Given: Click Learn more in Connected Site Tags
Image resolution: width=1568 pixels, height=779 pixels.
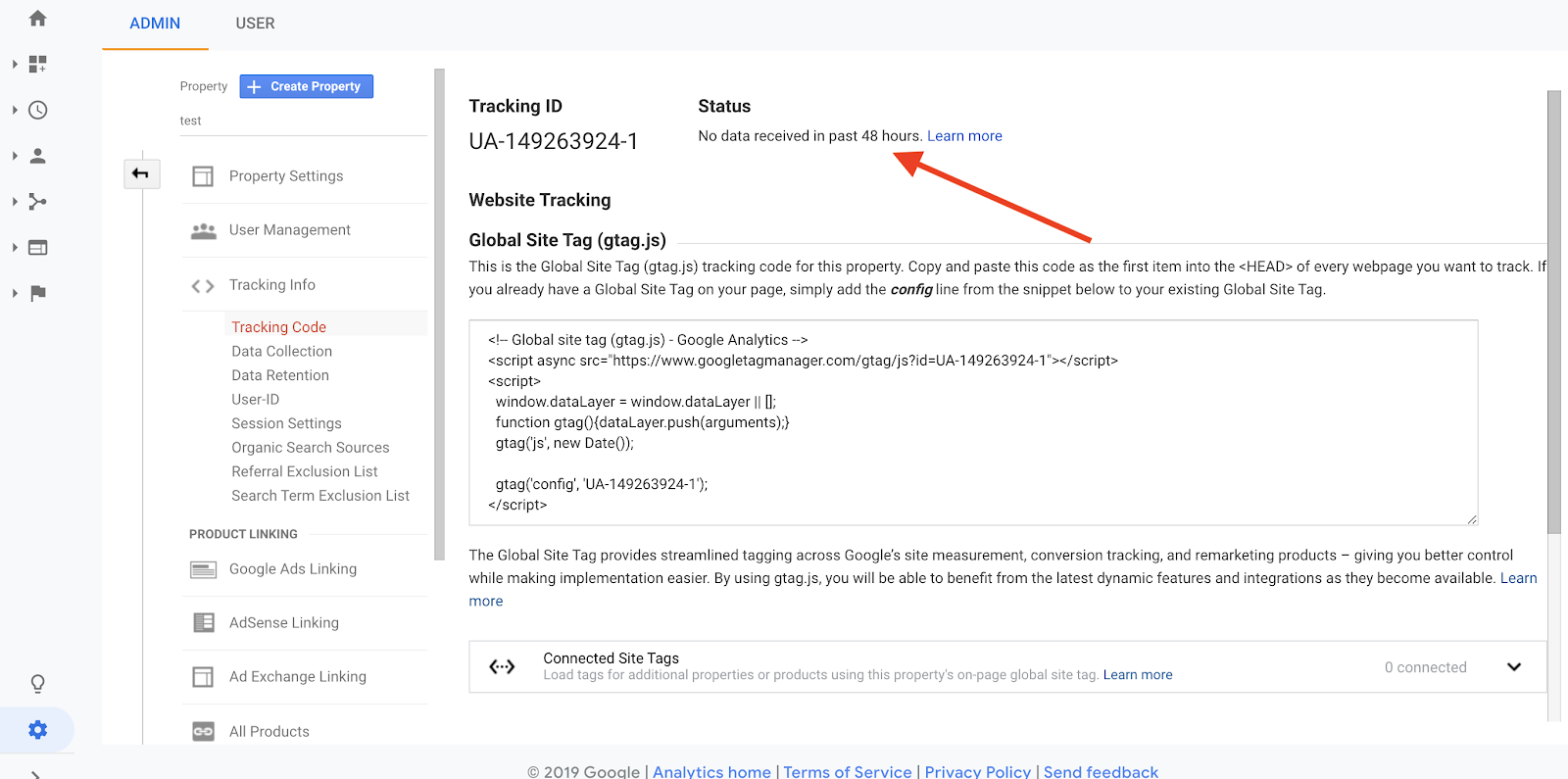Looking at the screenshot, I should click(1138, 675).
